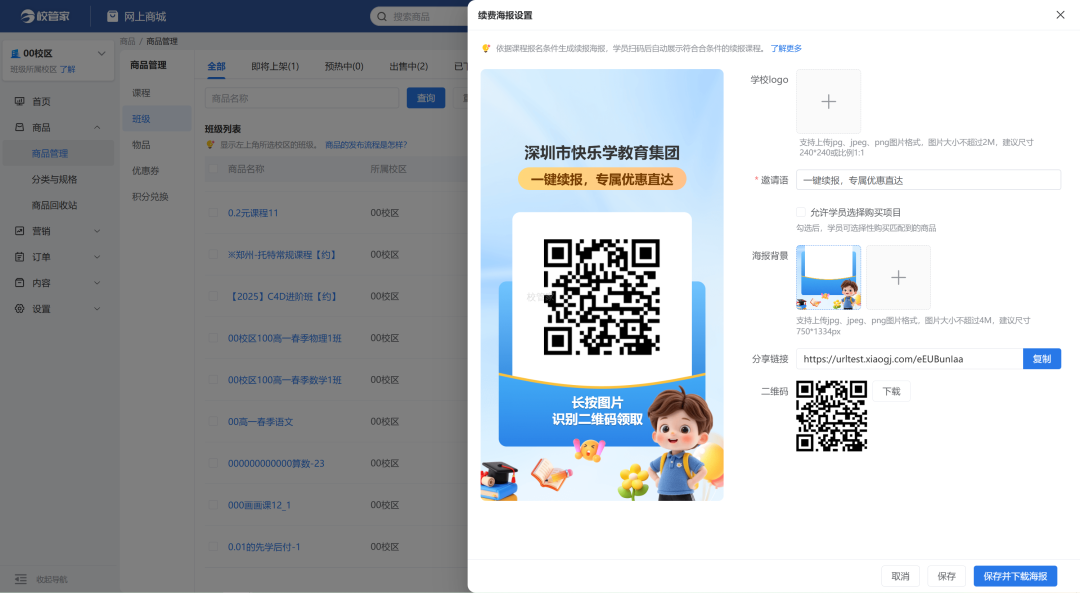
Task: Select 优惠券 in 商品管理 menu
Action: [x=145, y=170]
